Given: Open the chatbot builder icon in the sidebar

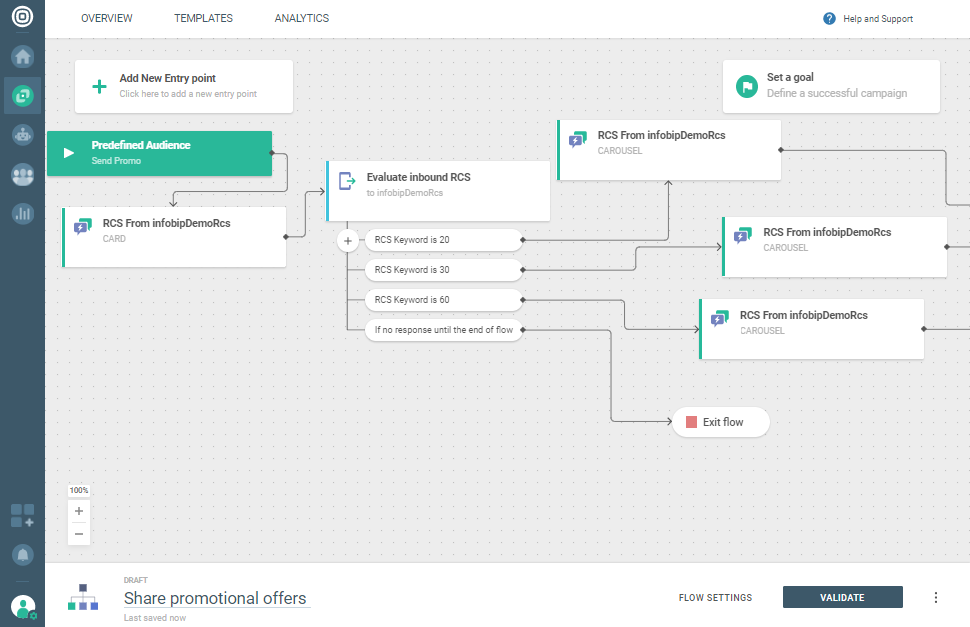Looking at the screenshot, I should pyautogui.click(x=22, y=135).
